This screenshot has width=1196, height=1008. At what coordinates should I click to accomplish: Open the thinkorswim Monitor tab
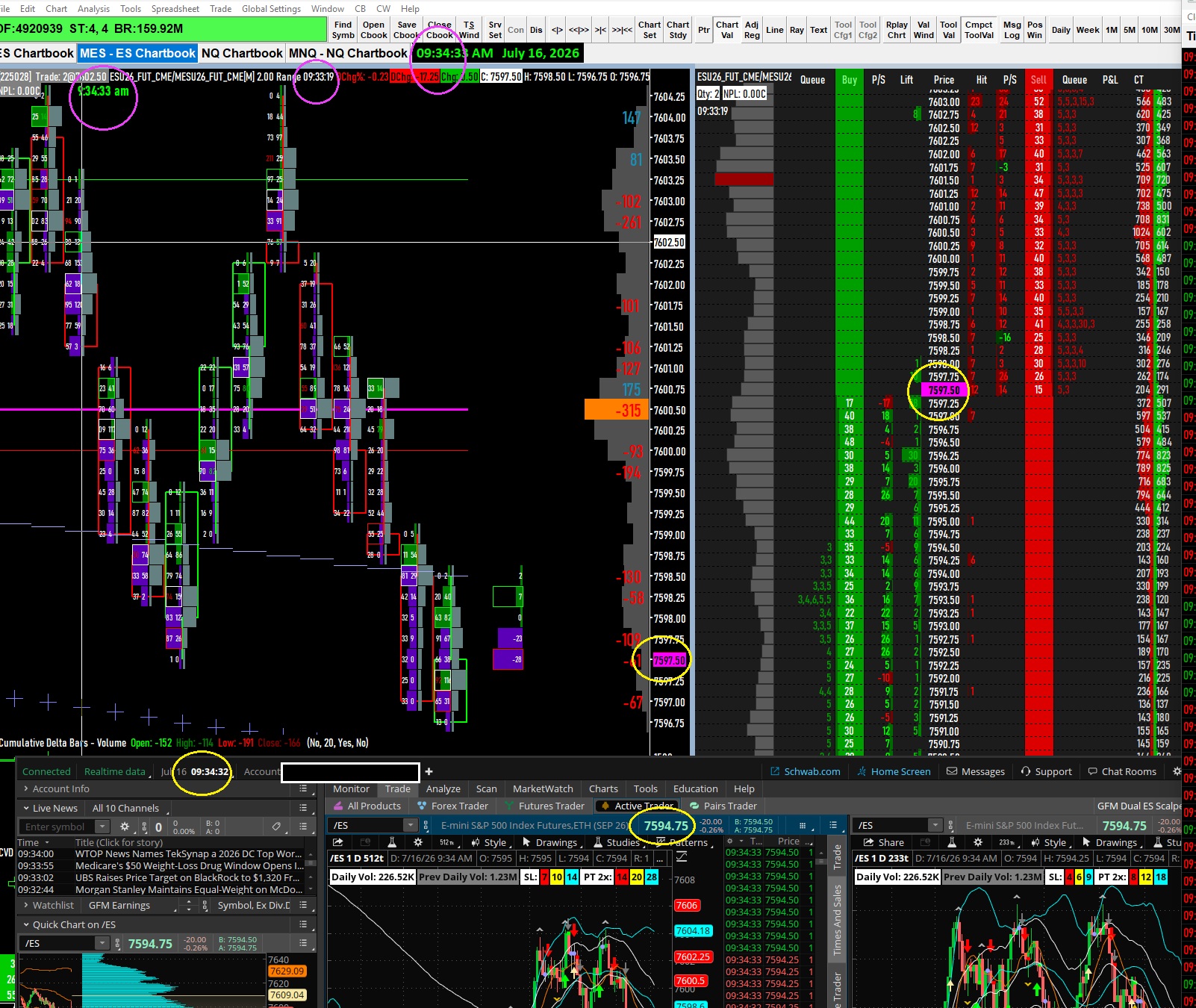coord(351,788)
